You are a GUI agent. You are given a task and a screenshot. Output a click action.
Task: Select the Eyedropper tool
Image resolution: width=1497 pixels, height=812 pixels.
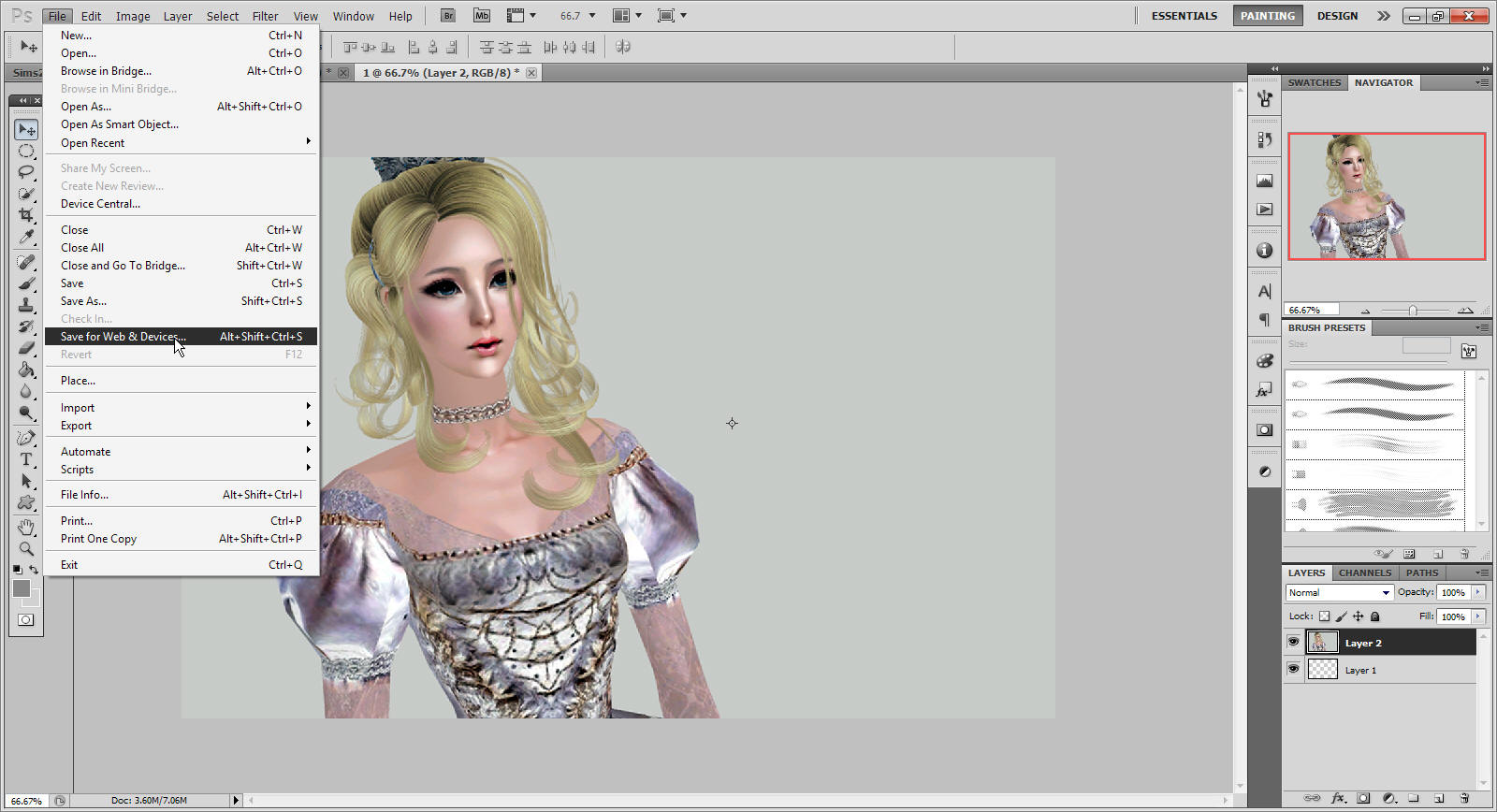26,237
